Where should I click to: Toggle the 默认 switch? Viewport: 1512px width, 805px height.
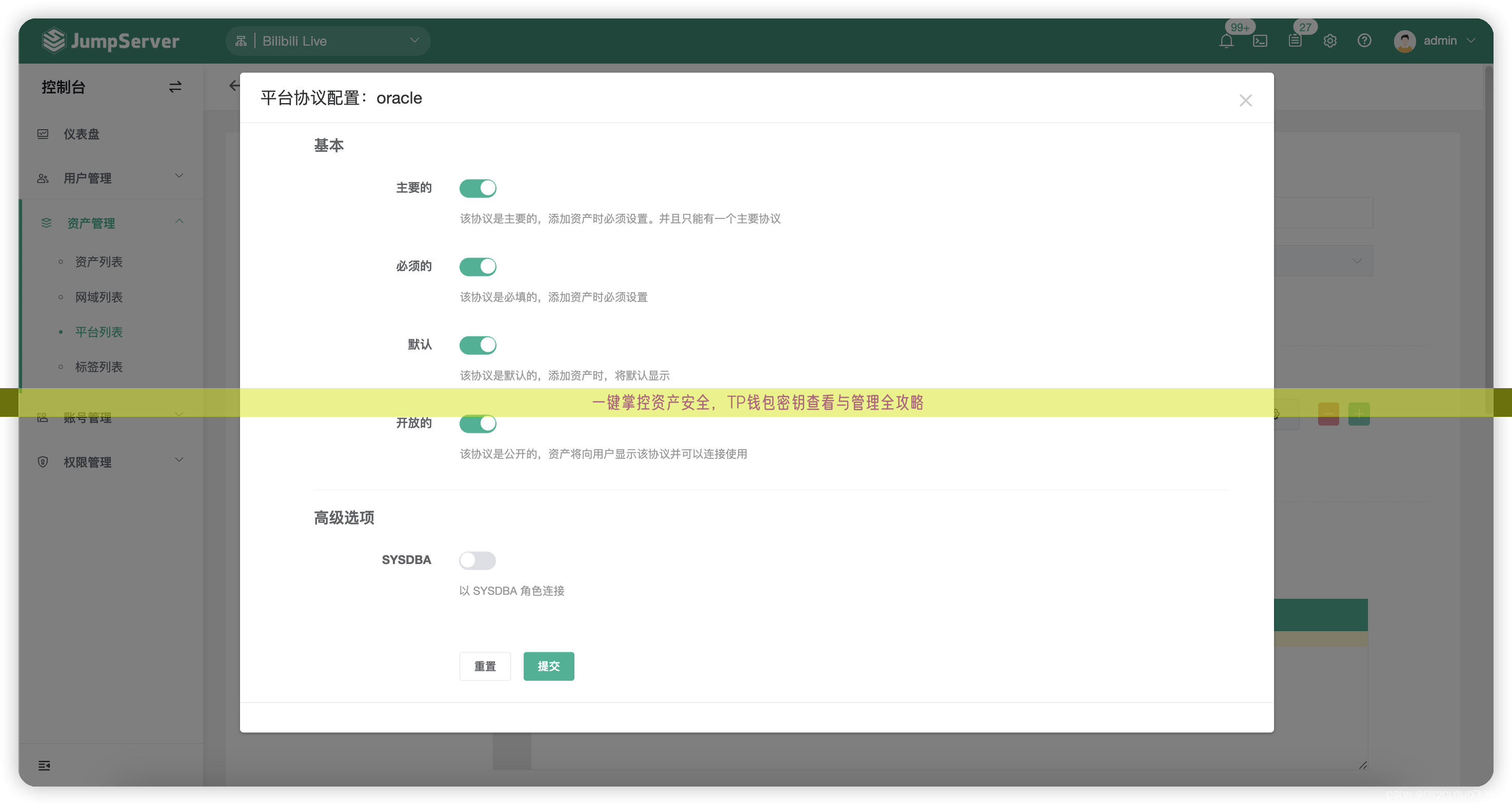coord(478,345)
